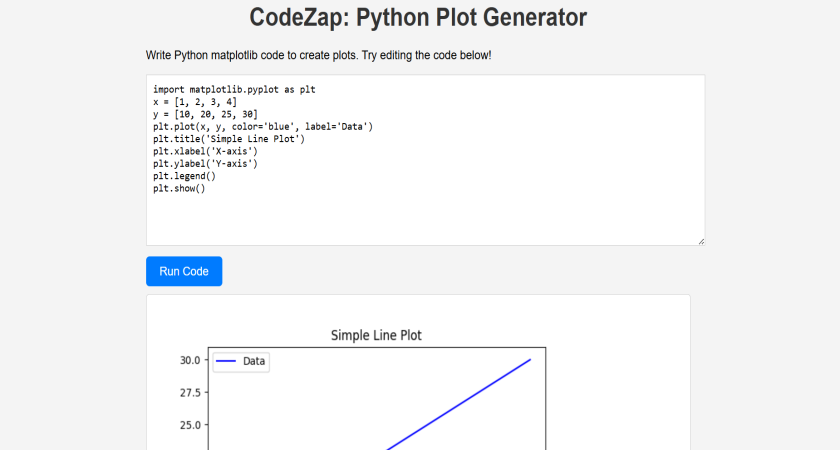Place cursor on the import matplotlib line
The width and height of the screenshot is (840, 450).
point(234,89)
